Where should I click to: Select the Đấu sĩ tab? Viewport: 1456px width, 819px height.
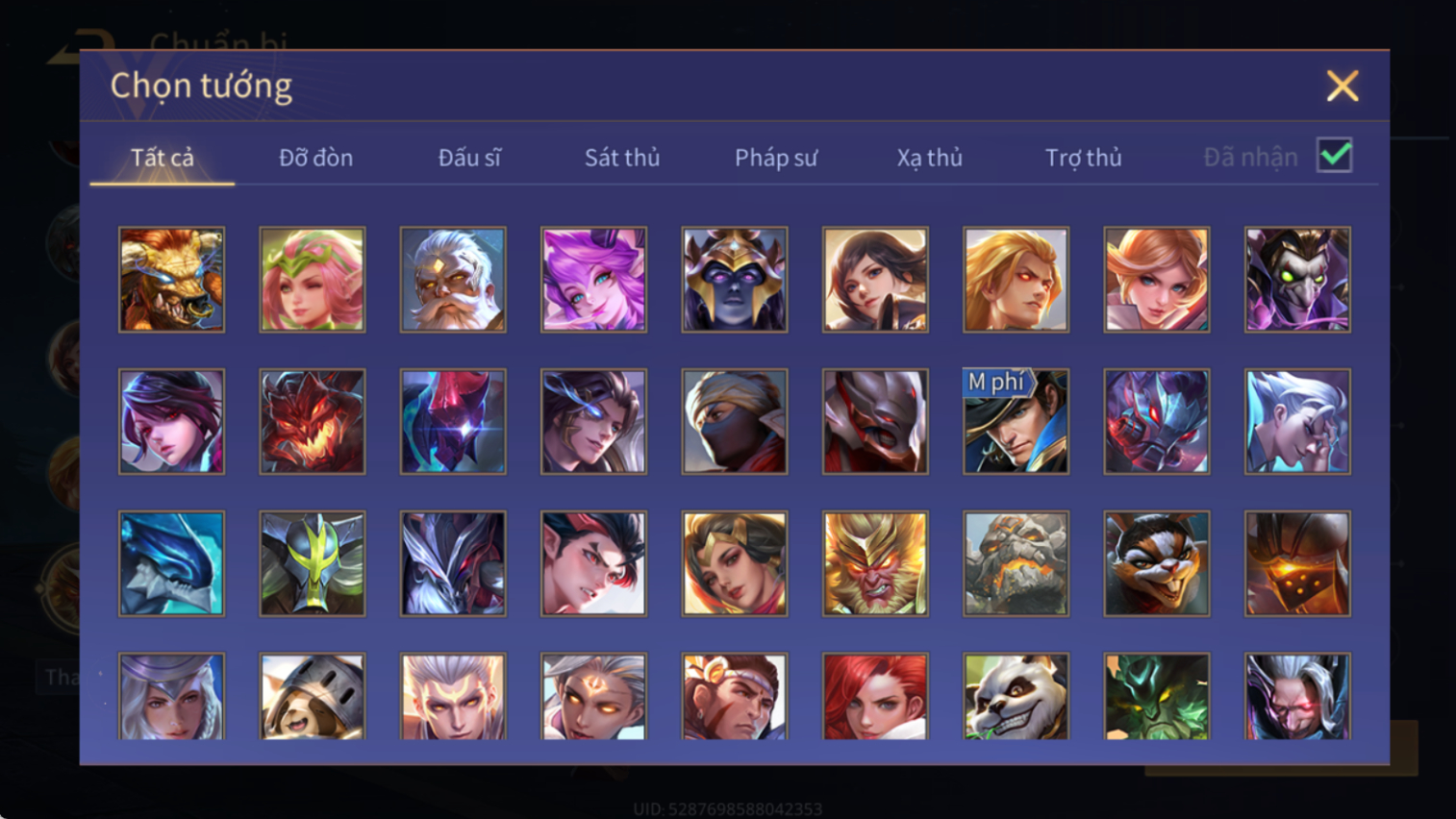(x=469, y=158)
